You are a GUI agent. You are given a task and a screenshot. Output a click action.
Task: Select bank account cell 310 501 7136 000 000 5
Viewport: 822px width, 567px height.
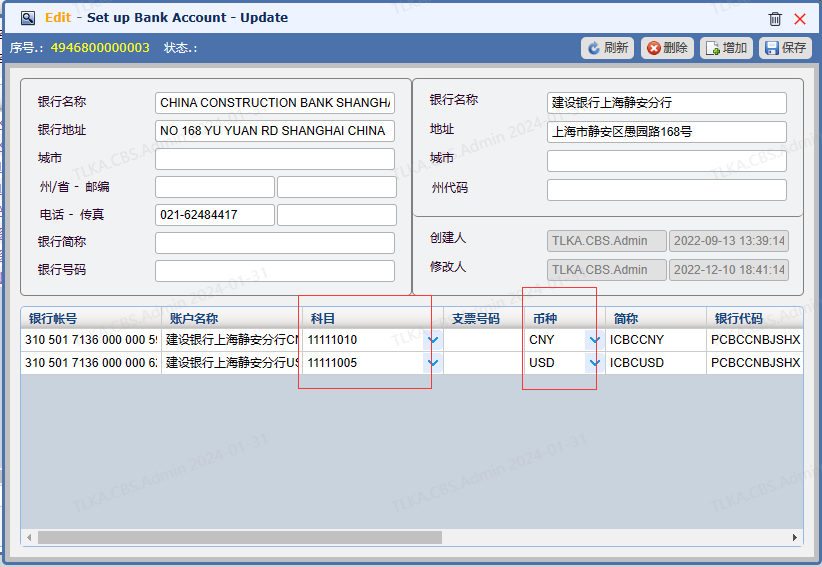(91, 340)
